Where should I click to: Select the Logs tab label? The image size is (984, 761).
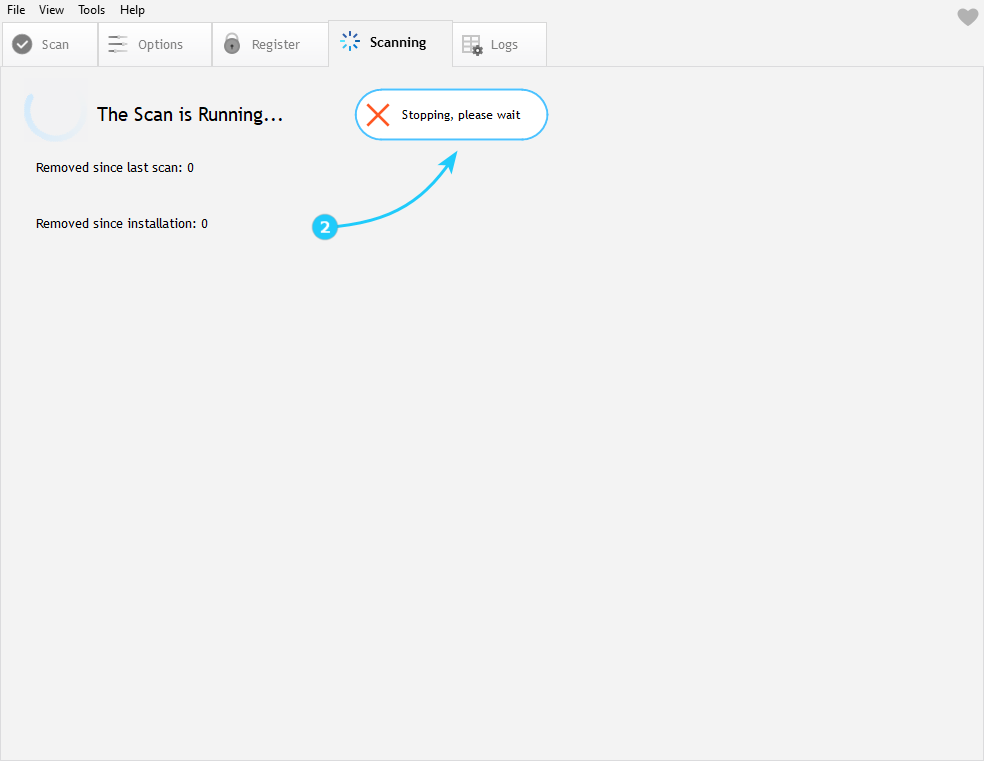point(504,45)
